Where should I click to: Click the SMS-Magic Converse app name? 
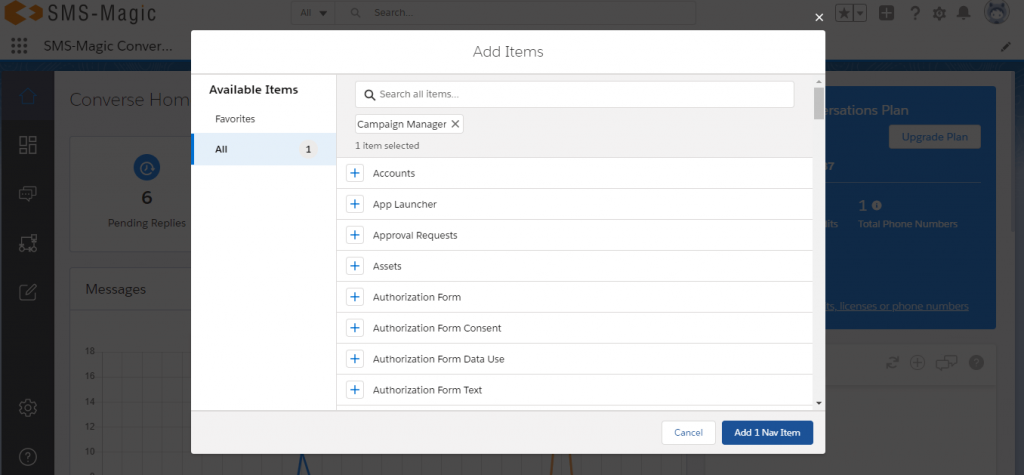pyautogui.click(x=108, y=46)
